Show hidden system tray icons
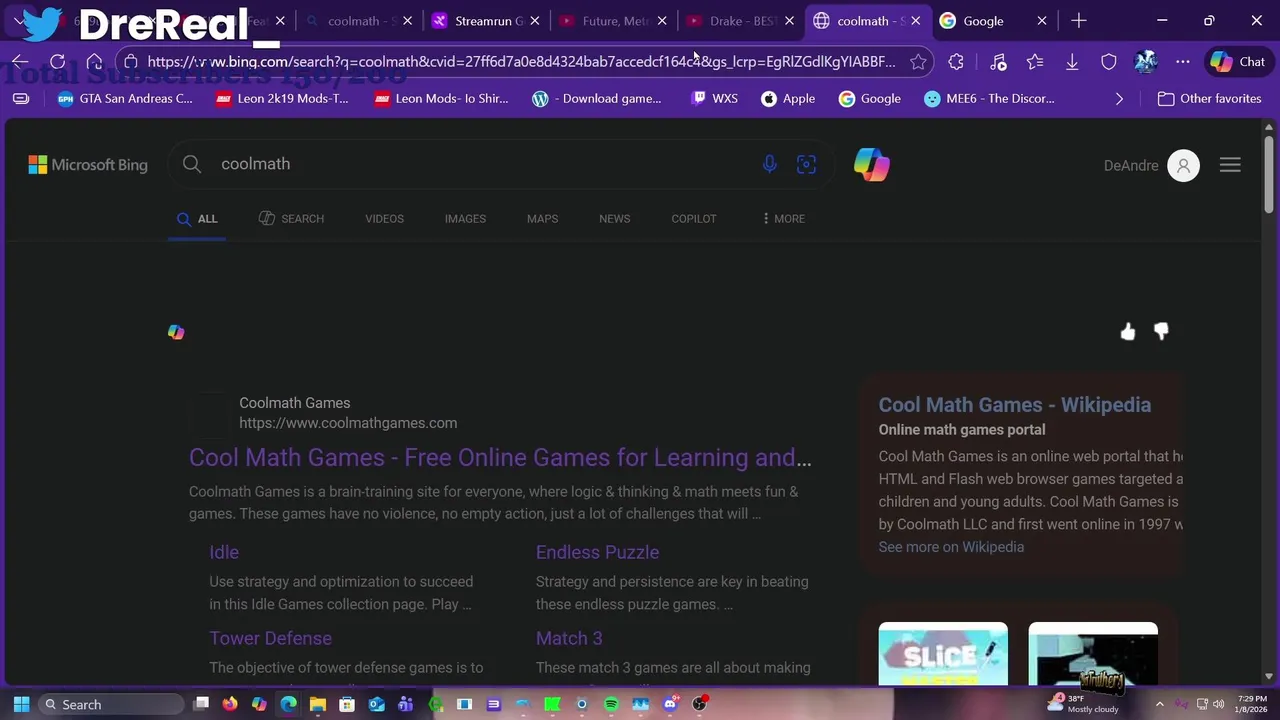The width and height of the screenshot is (1280, 720). coord(1160,704)
